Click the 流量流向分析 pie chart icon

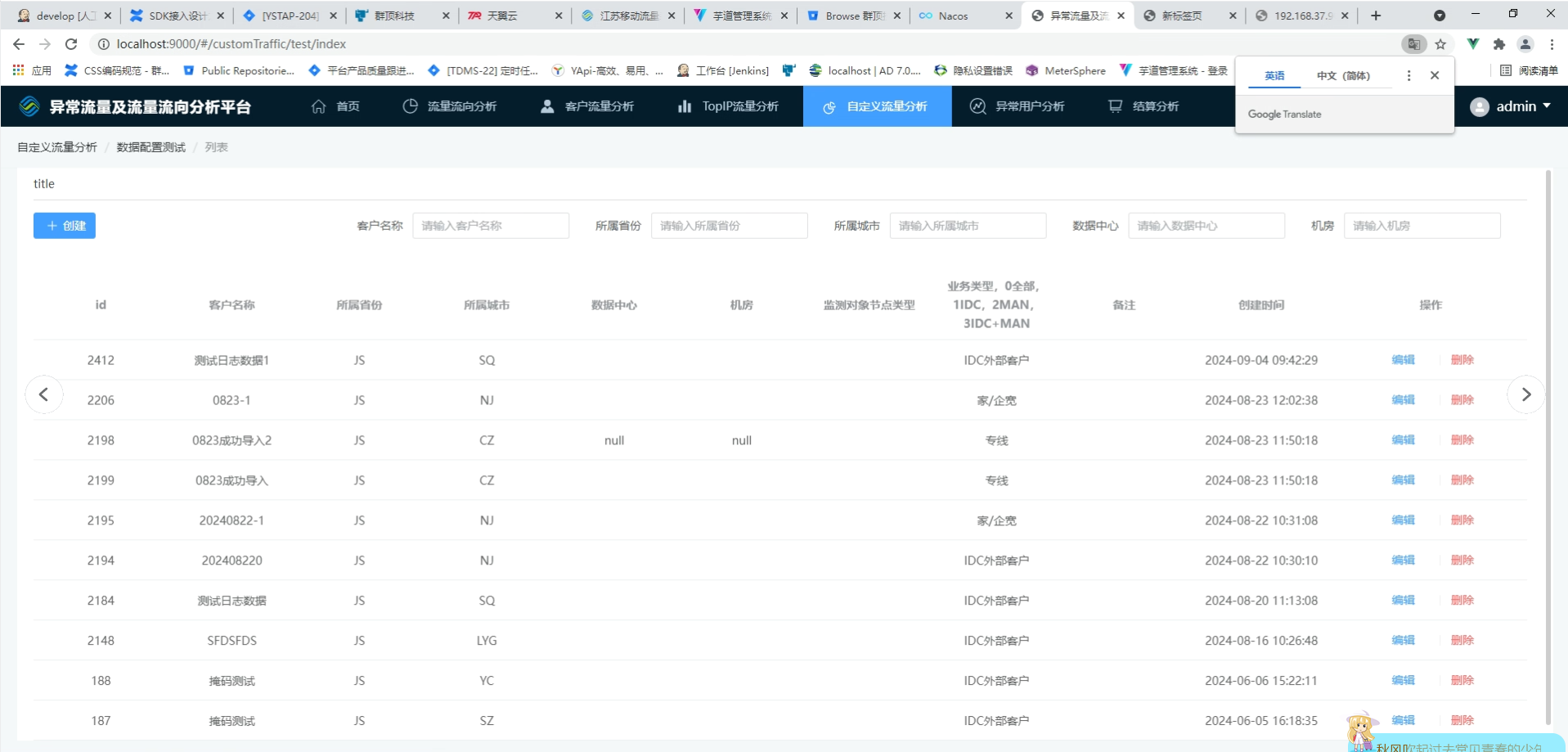point(410,106)
